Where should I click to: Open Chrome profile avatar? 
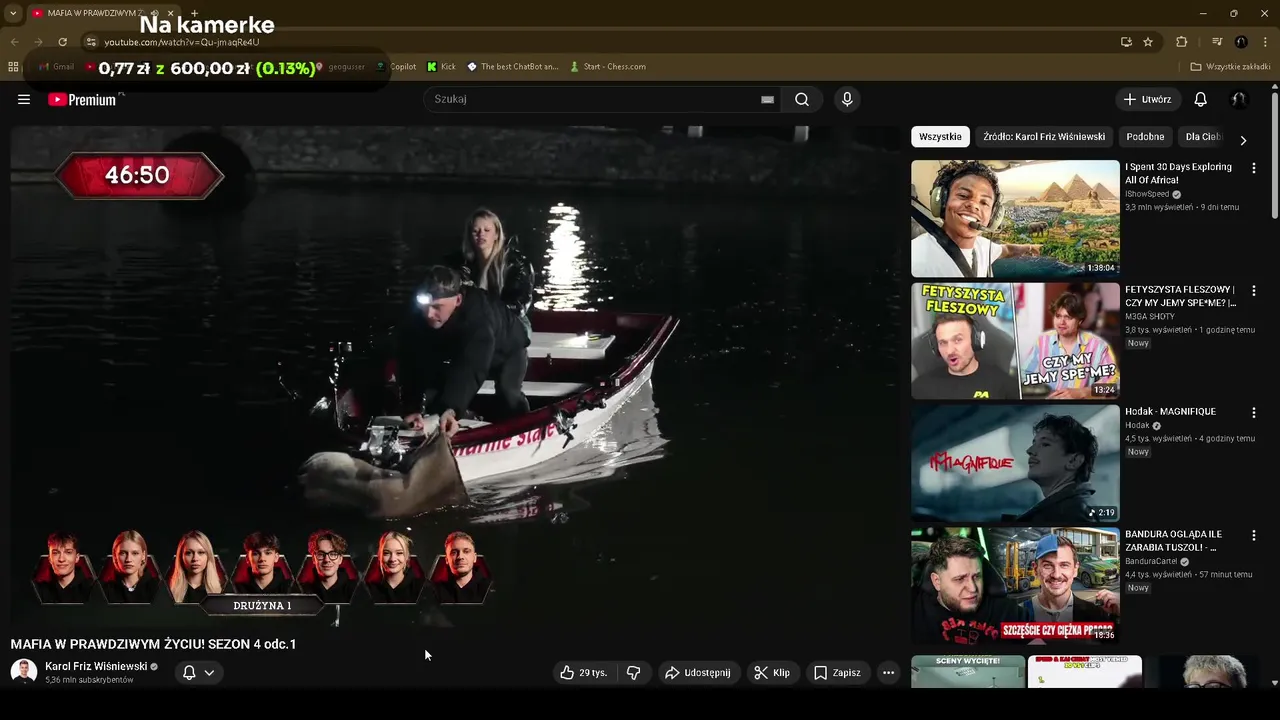coord(1241,42)
